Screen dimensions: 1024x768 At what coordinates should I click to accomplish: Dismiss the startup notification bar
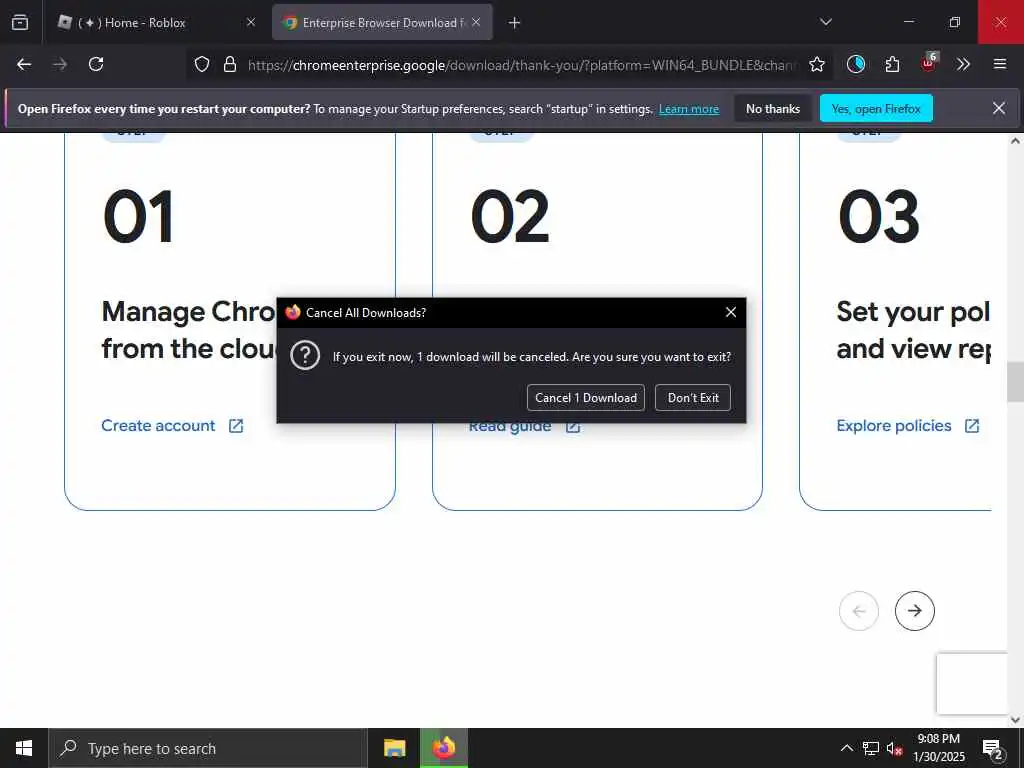click(999, 108)
